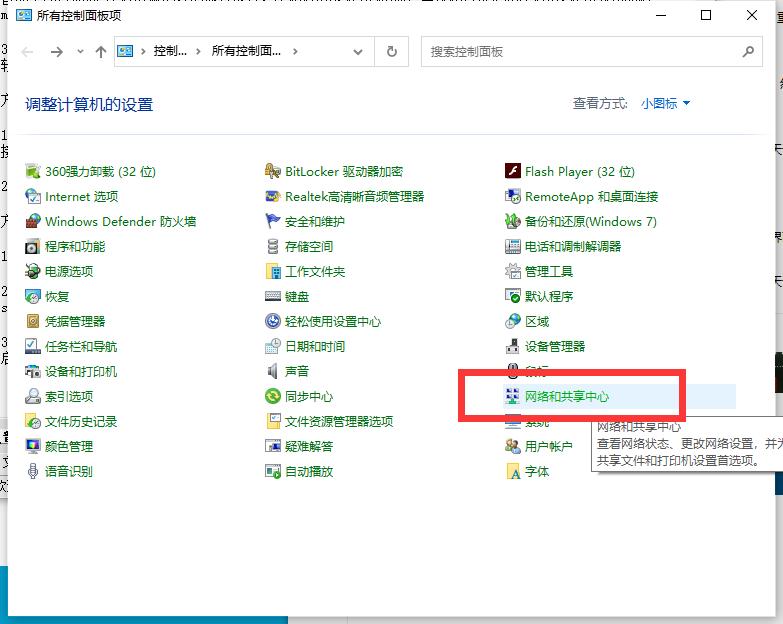This screenshot has height=624, width=783.
Task: Click the 设备管理器 icon
Action: click(x=513, y=347)
